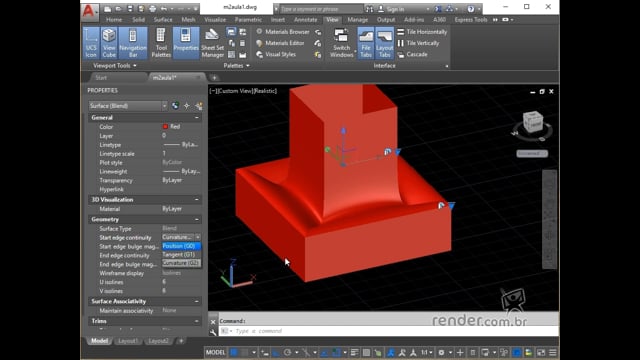This screenshot has height=360, width=640.
Task: Add a new drawing tab
Action: 214,78
